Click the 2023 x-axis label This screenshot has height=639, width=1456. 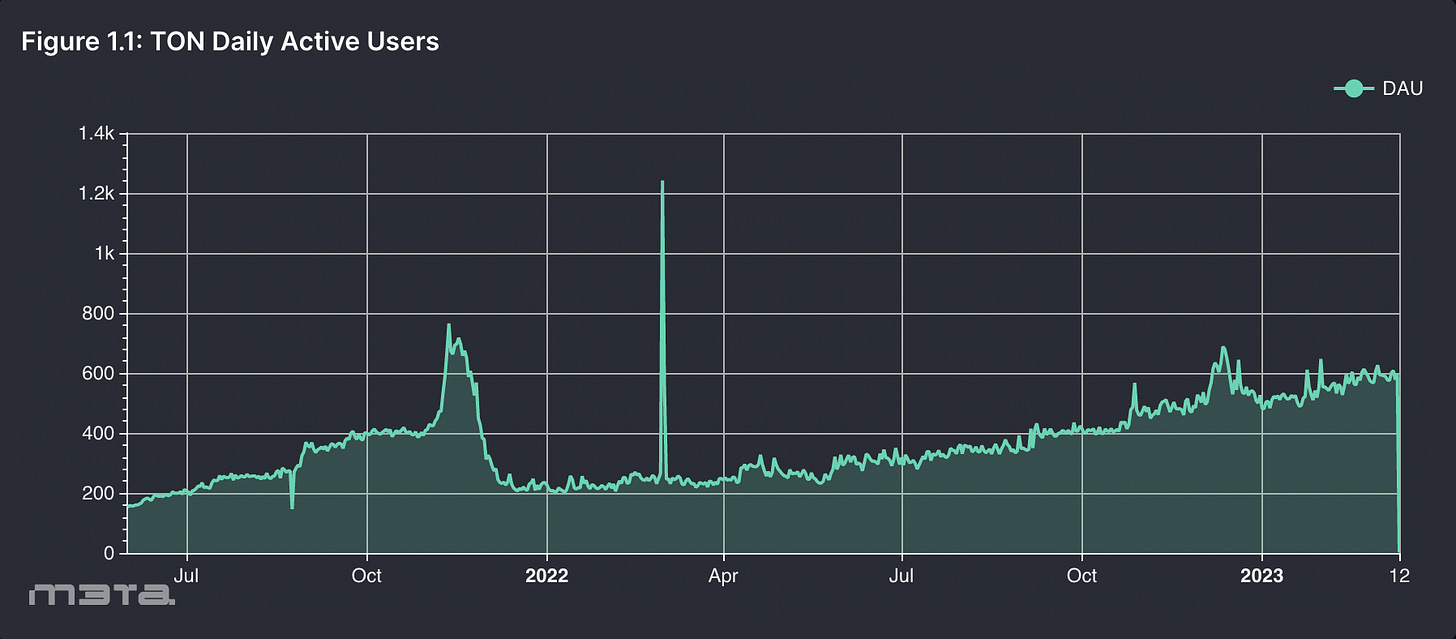tap(1262, 576)
